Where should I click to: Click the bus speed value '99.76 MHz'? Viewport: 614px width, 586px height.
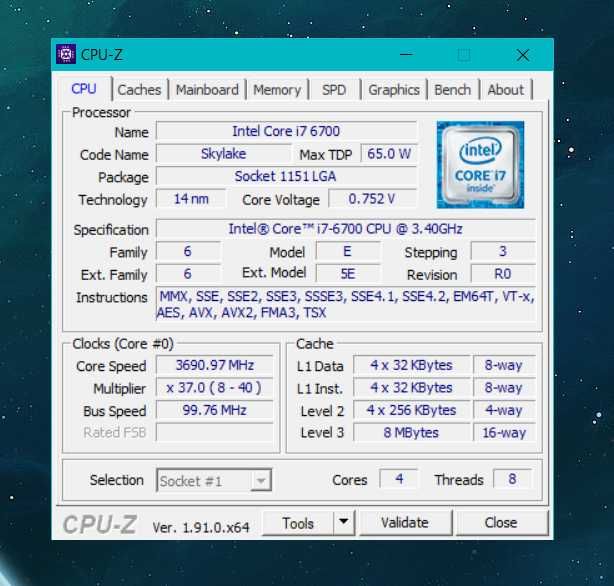coord(215,410)
